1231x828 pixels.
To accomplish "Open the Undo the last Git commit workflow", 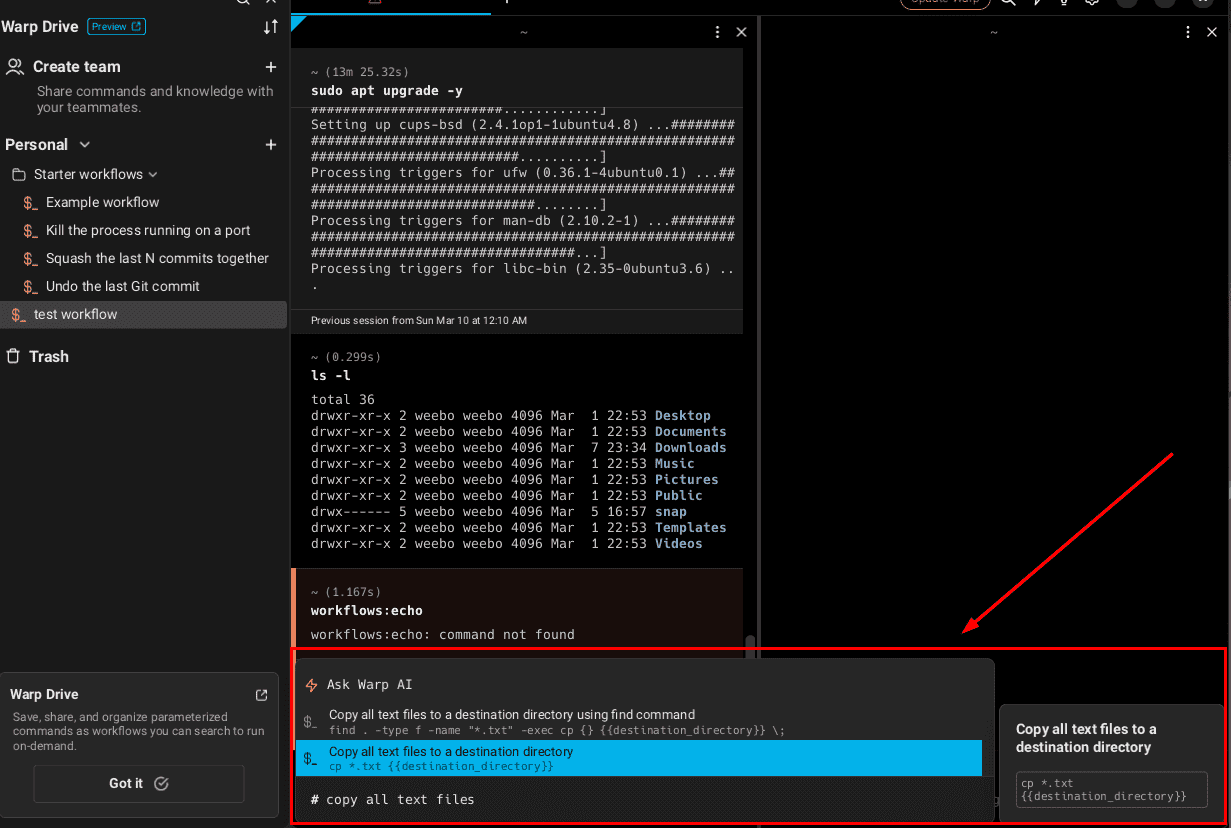I will point(122,286).
